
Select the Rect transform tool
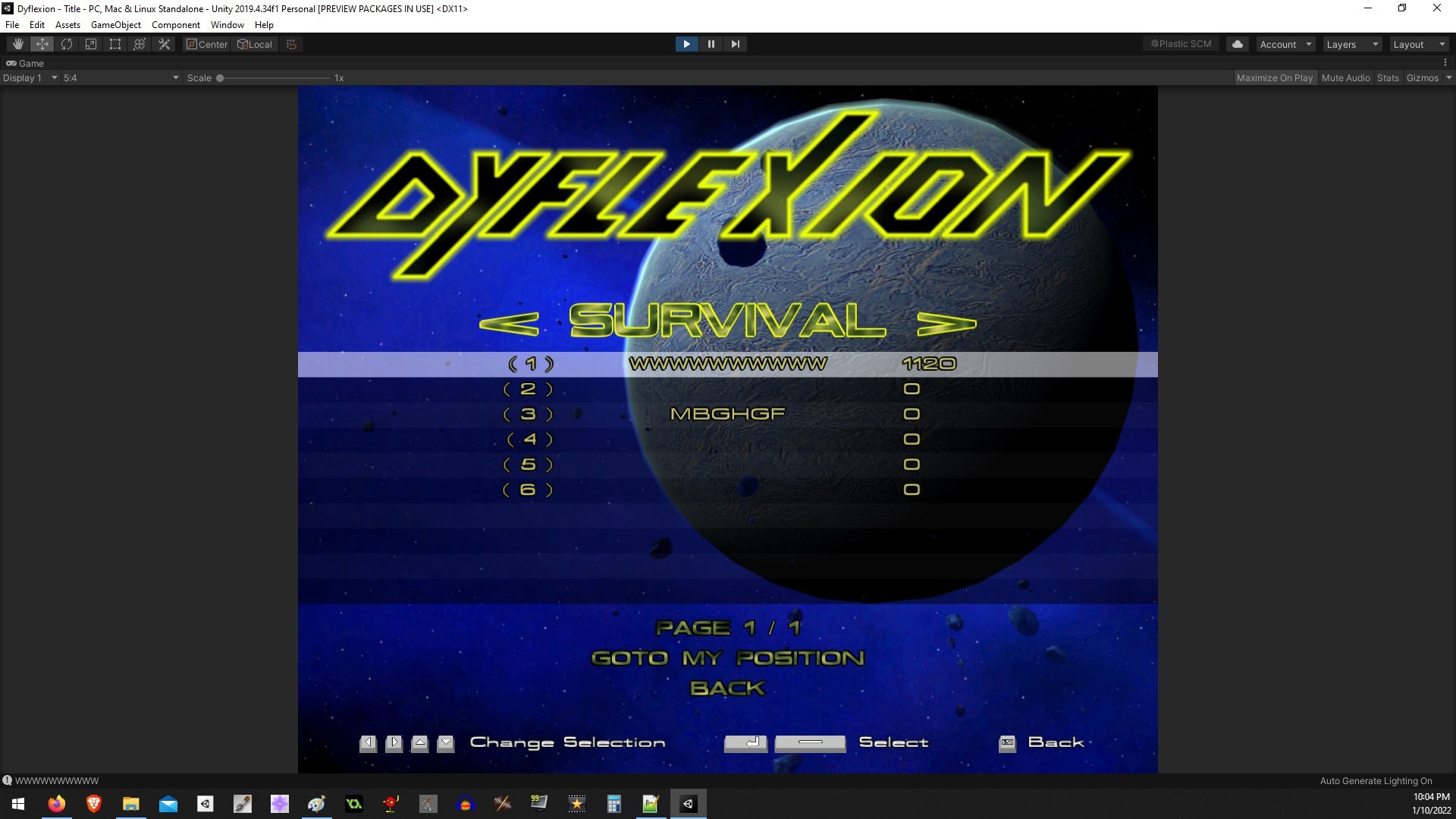[115, 44]
